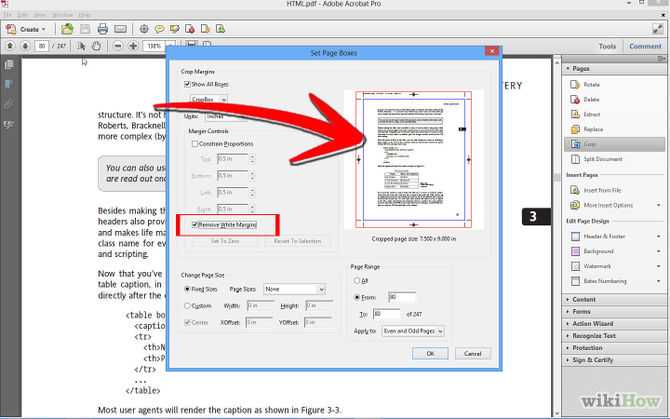Click the read mode icon at toolbar right
This screenshot has width=670, height=419.
pyautogui.click(x=658, y=29)
